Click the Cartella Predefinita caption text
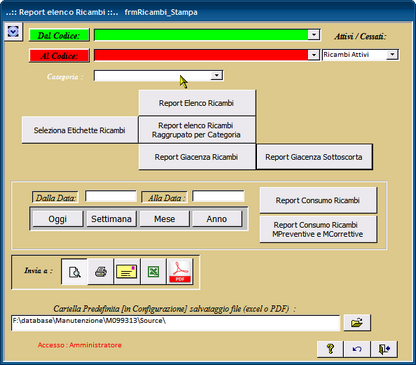The height and width of the screenshot is (365, 416). click(x=175, y=309)
